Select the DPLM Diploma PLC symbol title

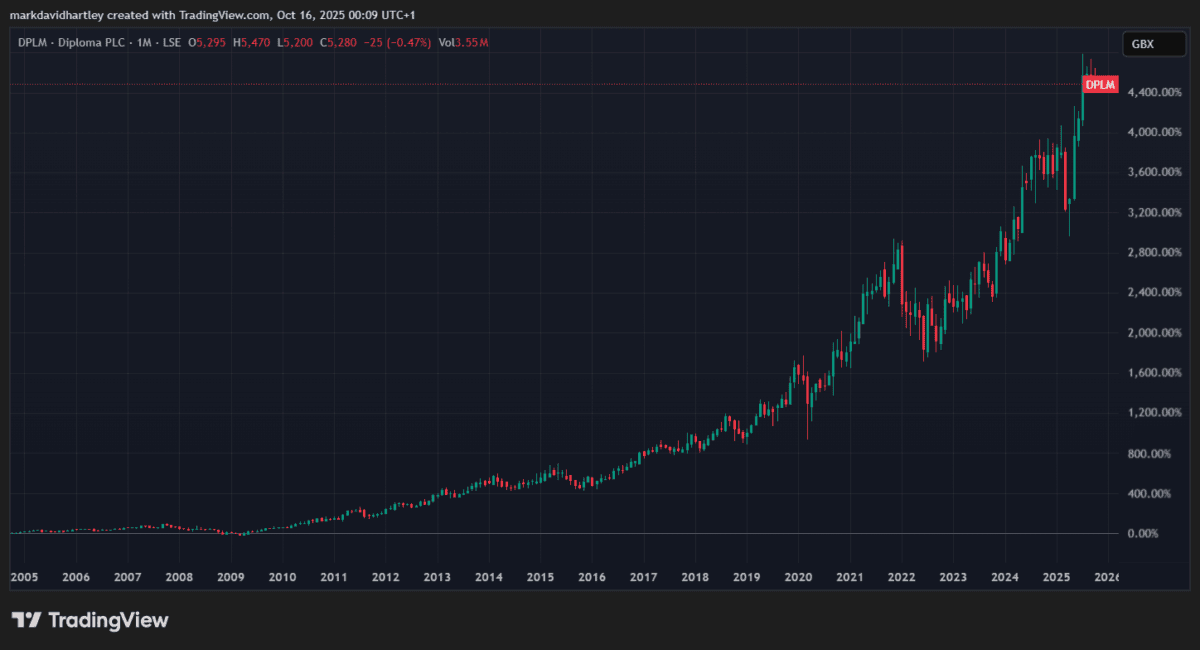click(69, 43)
